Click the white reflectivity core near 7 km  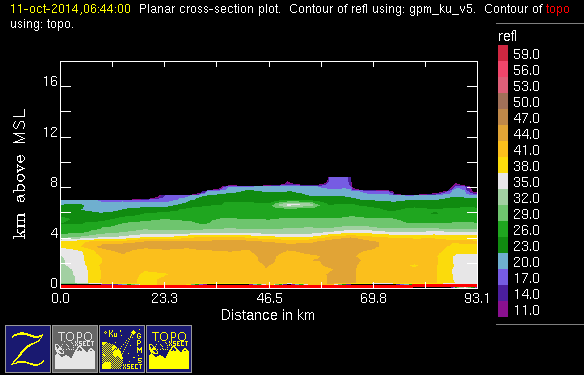point(294,204)
